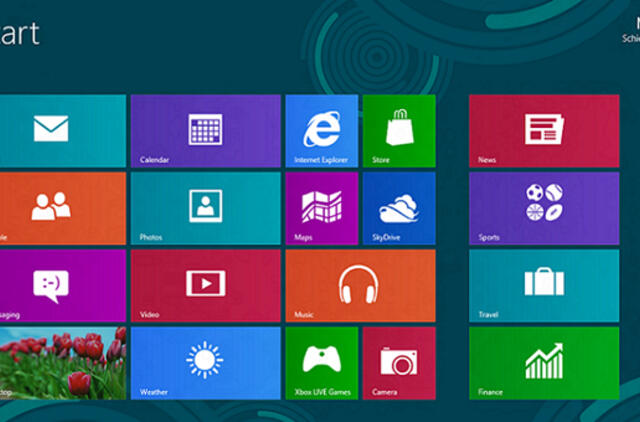This screenshot has height=422, width=640.
Task: Open the News tile
Action: point(544,131)
